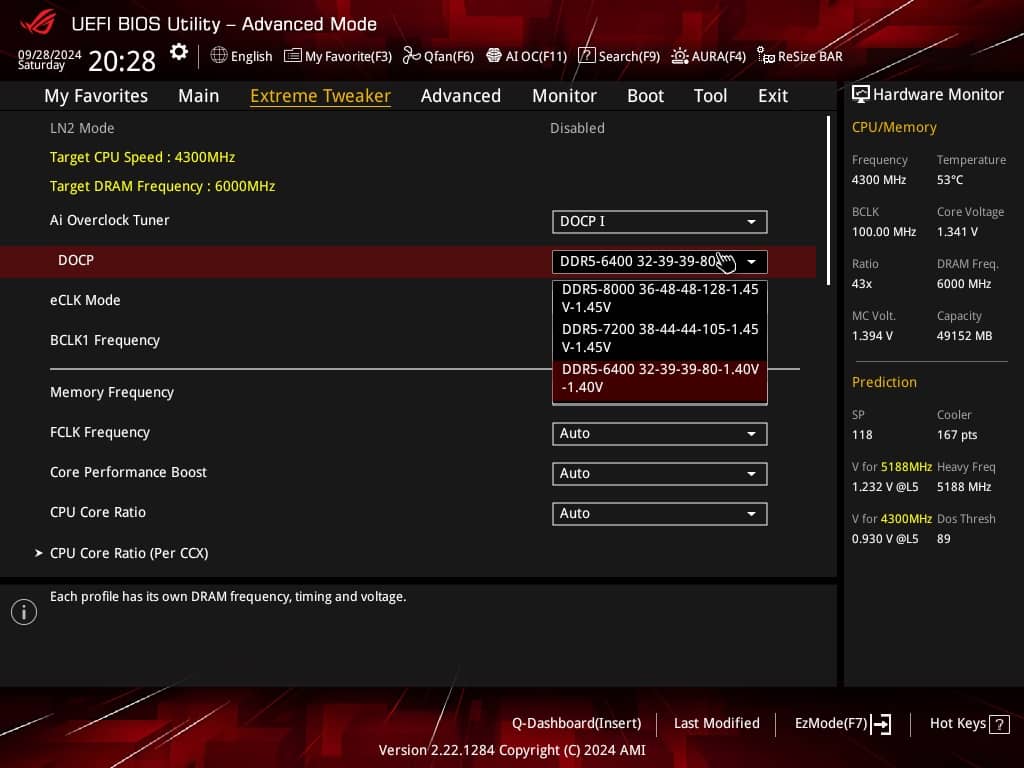Viewport: 1024px width, 768px height.
Task: Select the LN2 Mode row
Action: [x=408, y=128]
